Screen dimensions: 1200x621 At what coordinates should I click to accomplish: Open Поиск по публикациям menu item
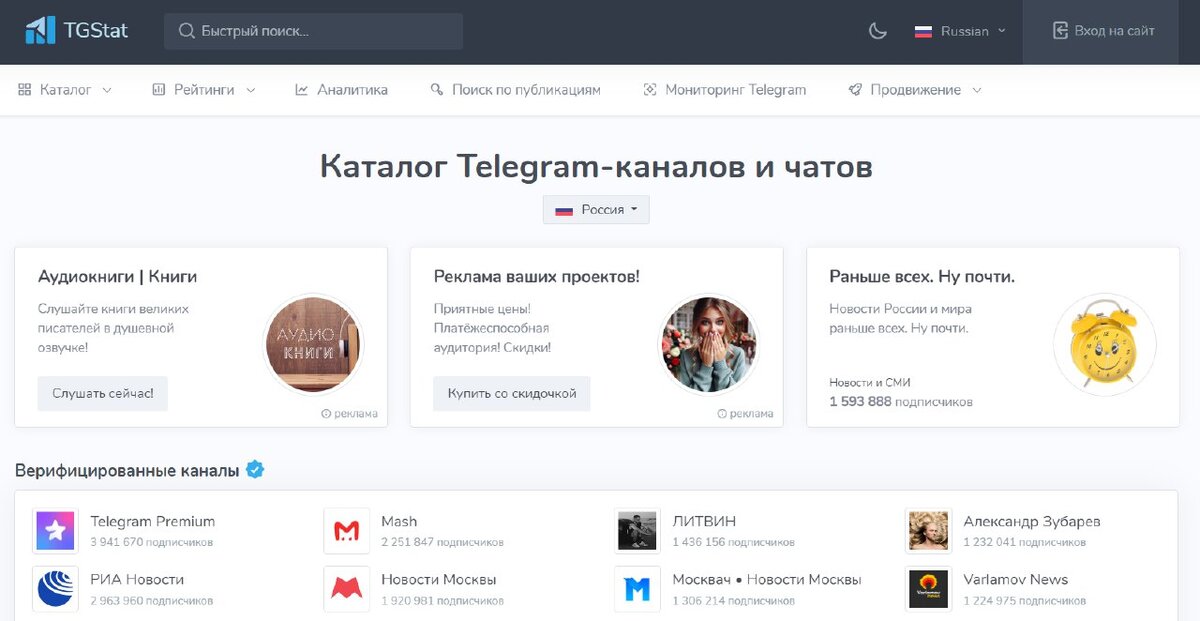pyautogui.click(x=515, y=90)
